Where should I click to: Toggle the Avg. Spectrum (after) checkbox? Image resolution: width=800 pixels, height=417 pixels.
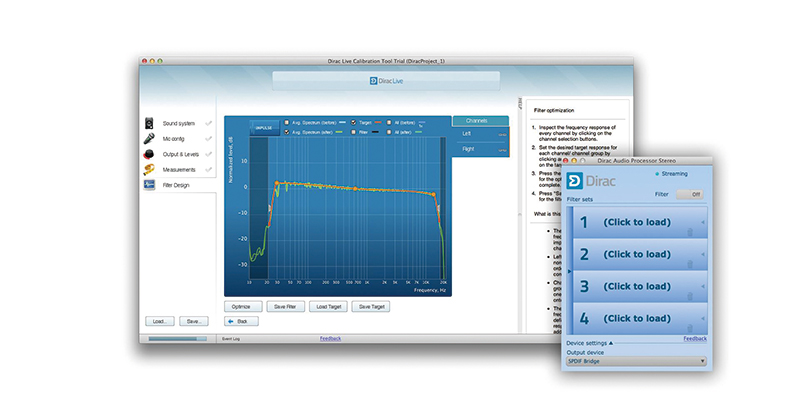coord(286,131)
